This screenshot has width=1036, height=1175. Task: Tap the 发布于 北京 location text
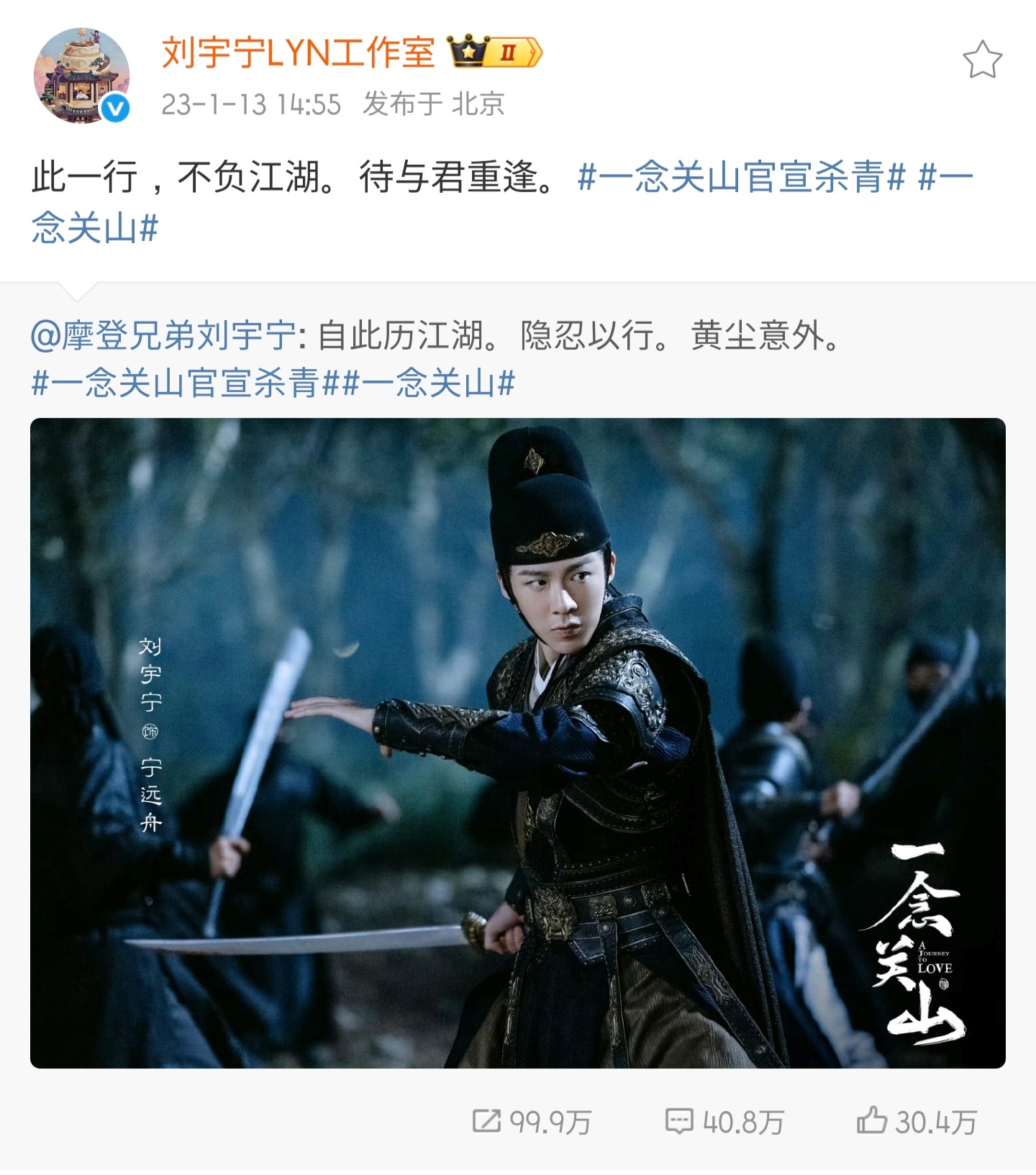coord(434,104)
